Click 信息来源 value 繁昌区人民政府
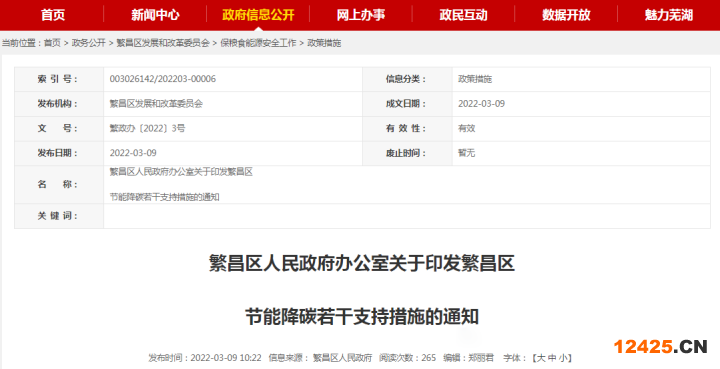This screenshot has height=369, width=720. (342, 358)
